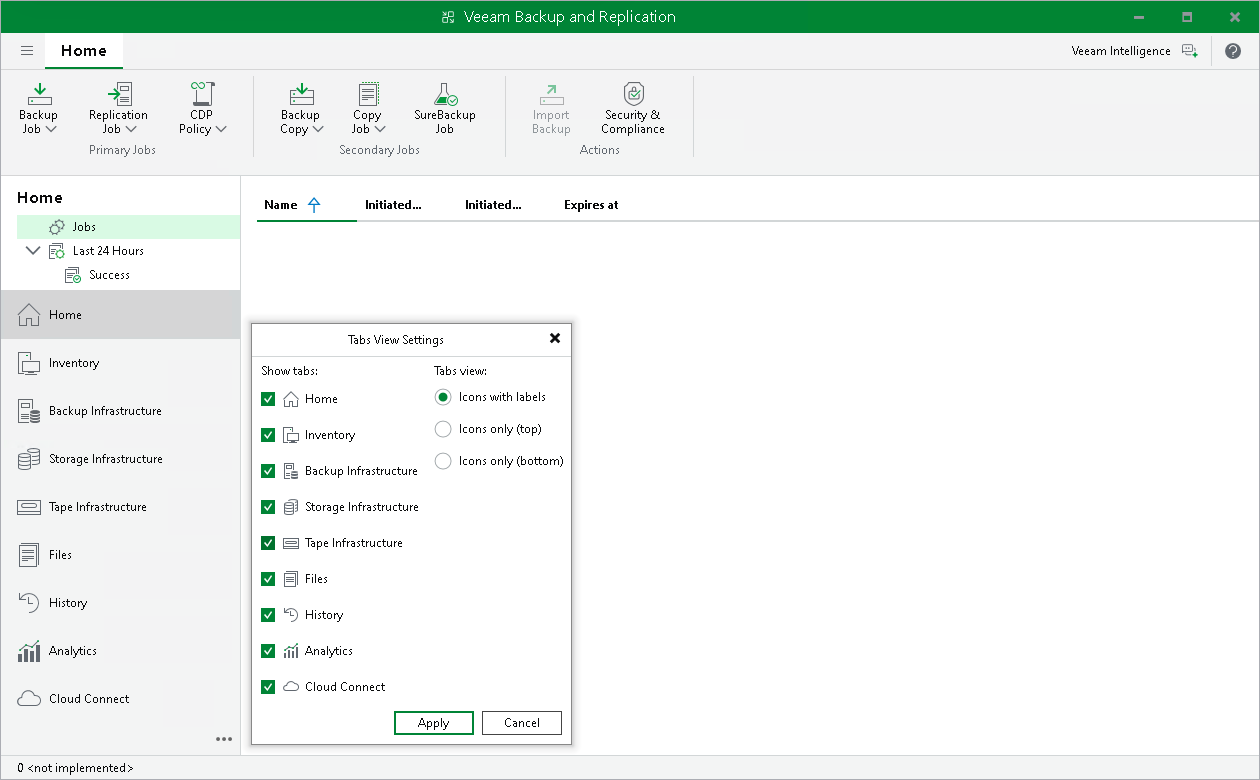Open the hamburger main menu
This screenshot has height=780, width=1260.
(27, 51)
